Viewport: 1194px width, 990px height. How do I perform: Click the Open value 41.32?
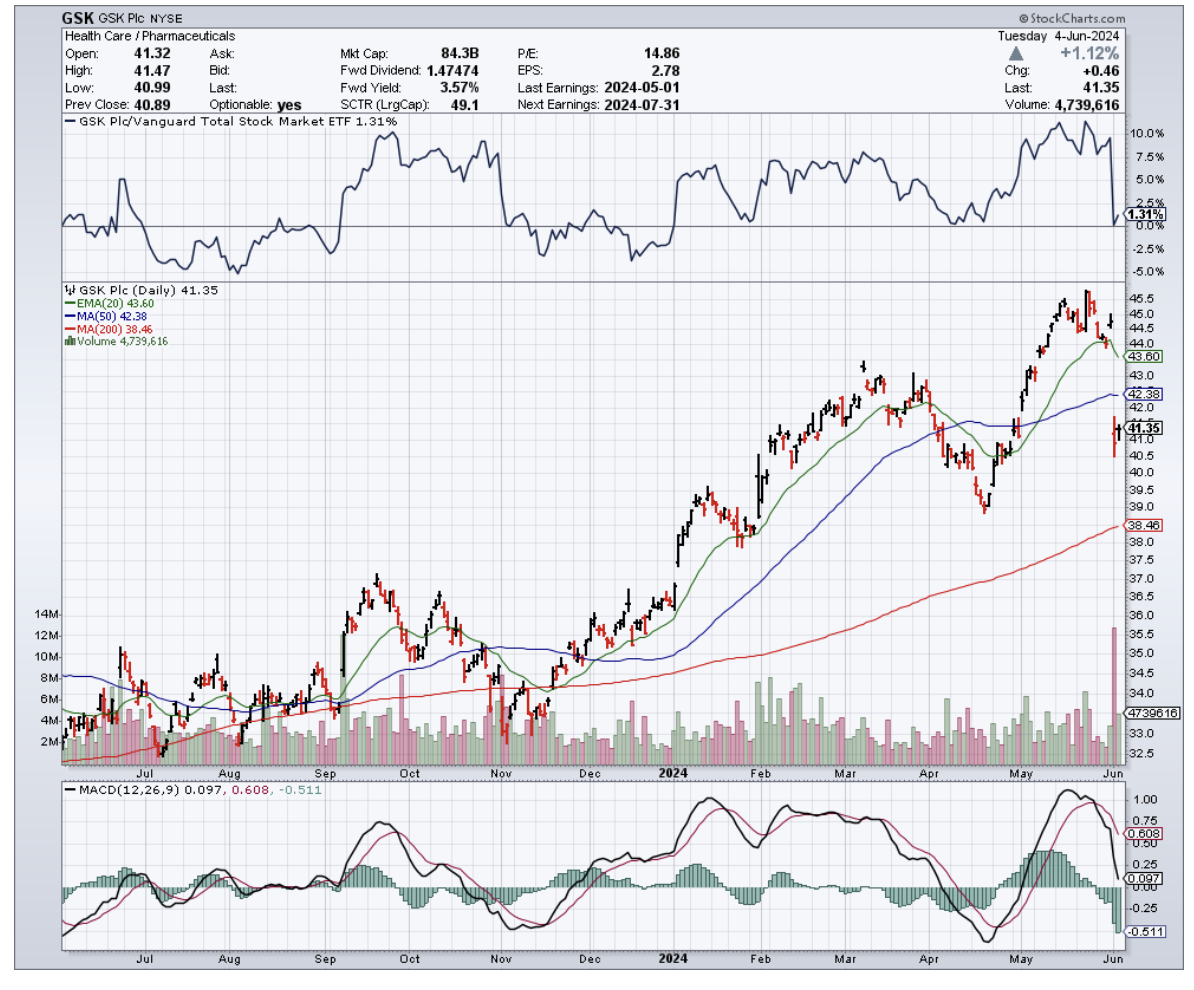152,53
